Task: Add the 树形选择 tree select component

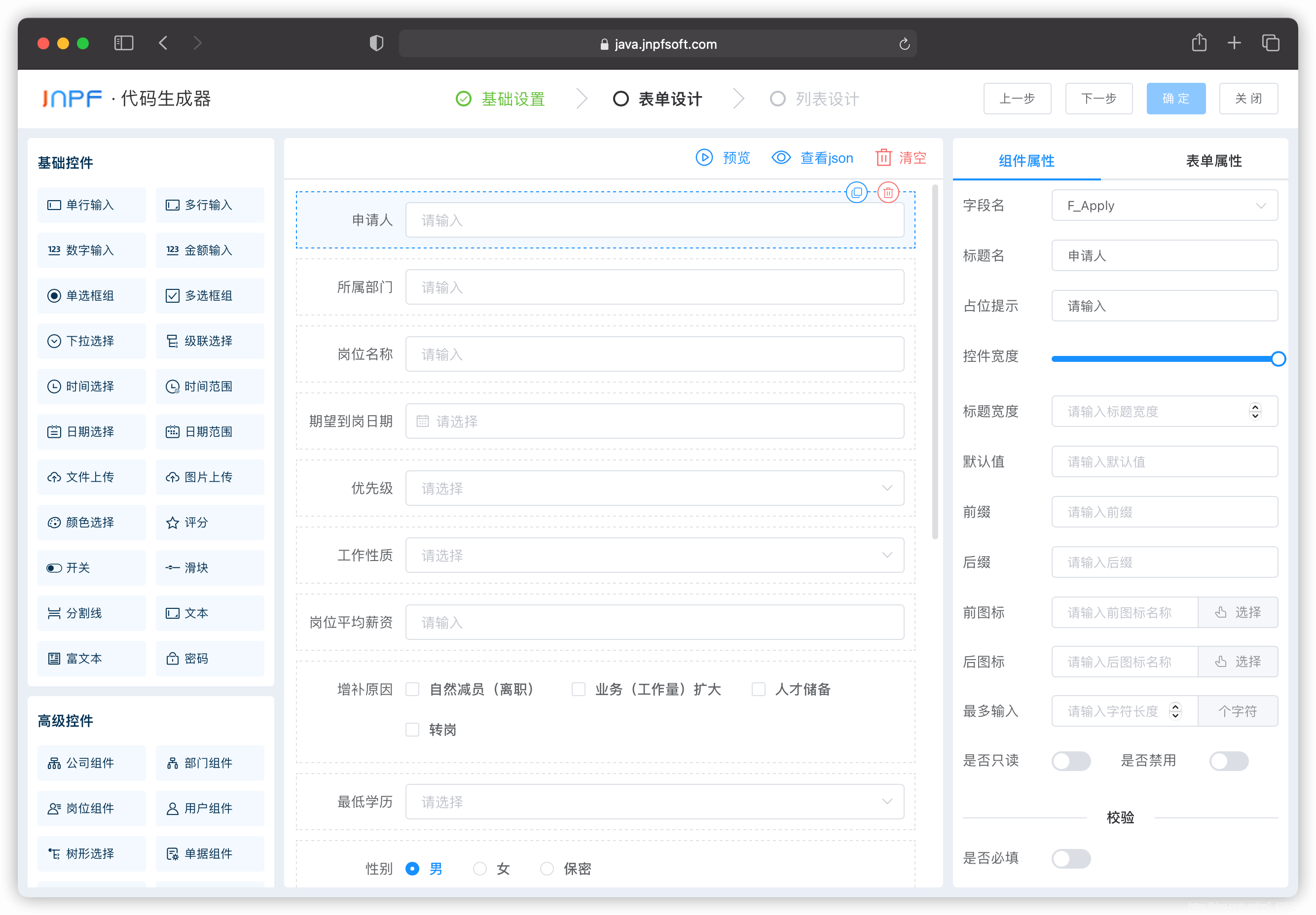Action: click(92, 854)
